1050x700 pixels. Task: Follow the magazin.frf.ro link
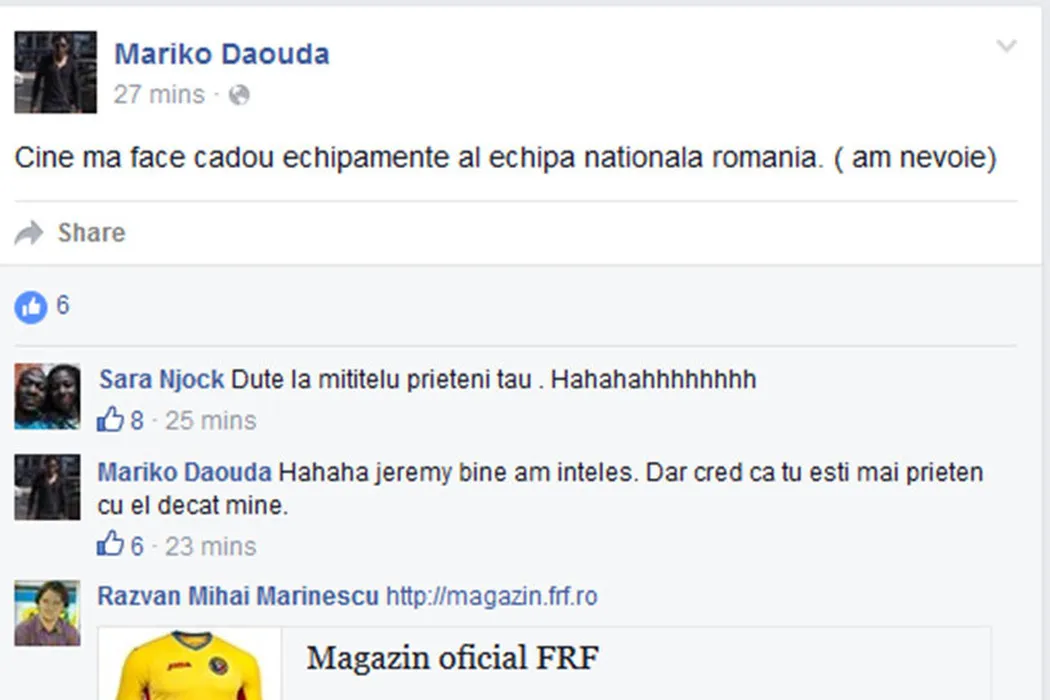(492, 596)
